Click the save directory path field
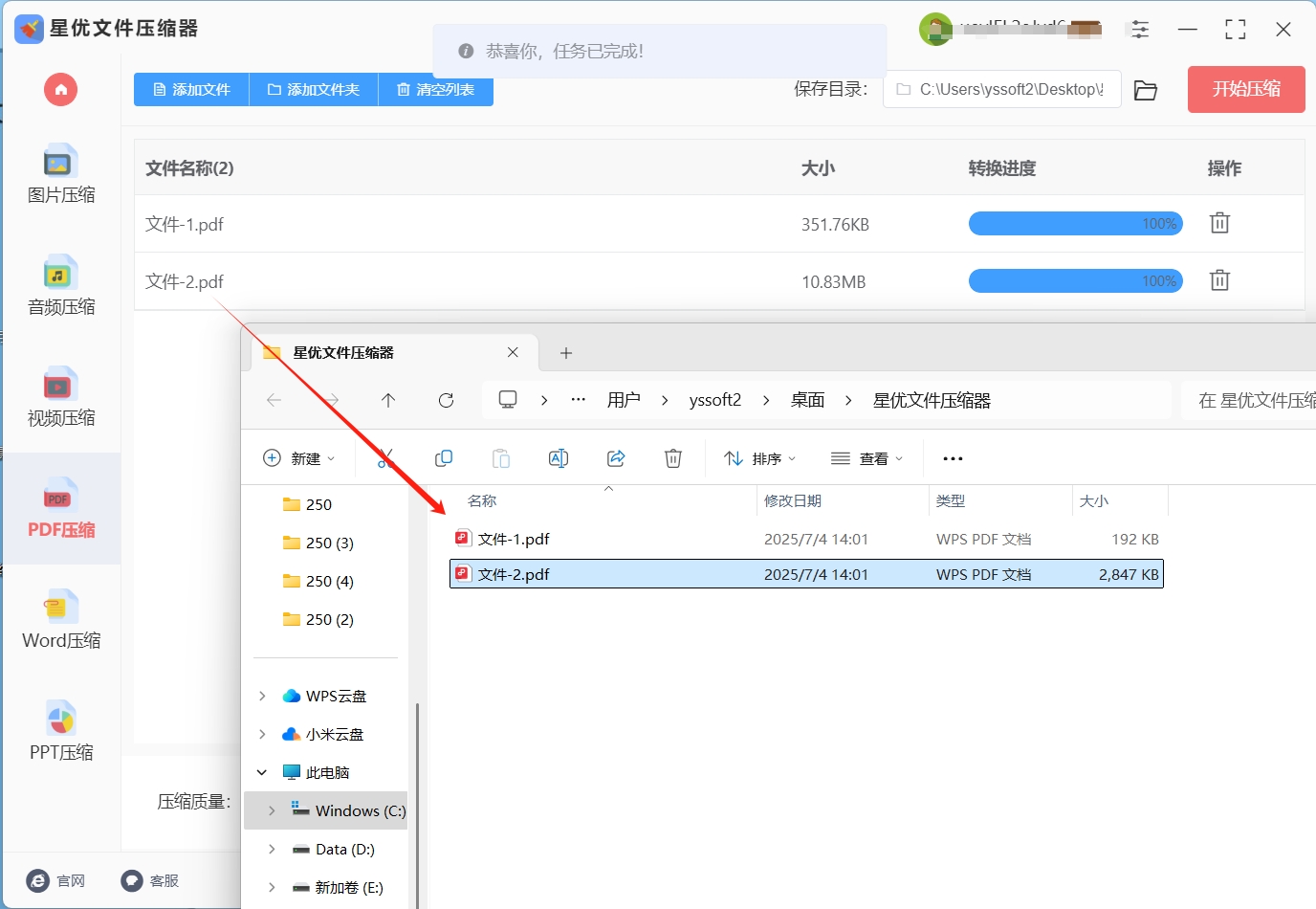Screen dimensions: 1316x909 [1001, 89]
